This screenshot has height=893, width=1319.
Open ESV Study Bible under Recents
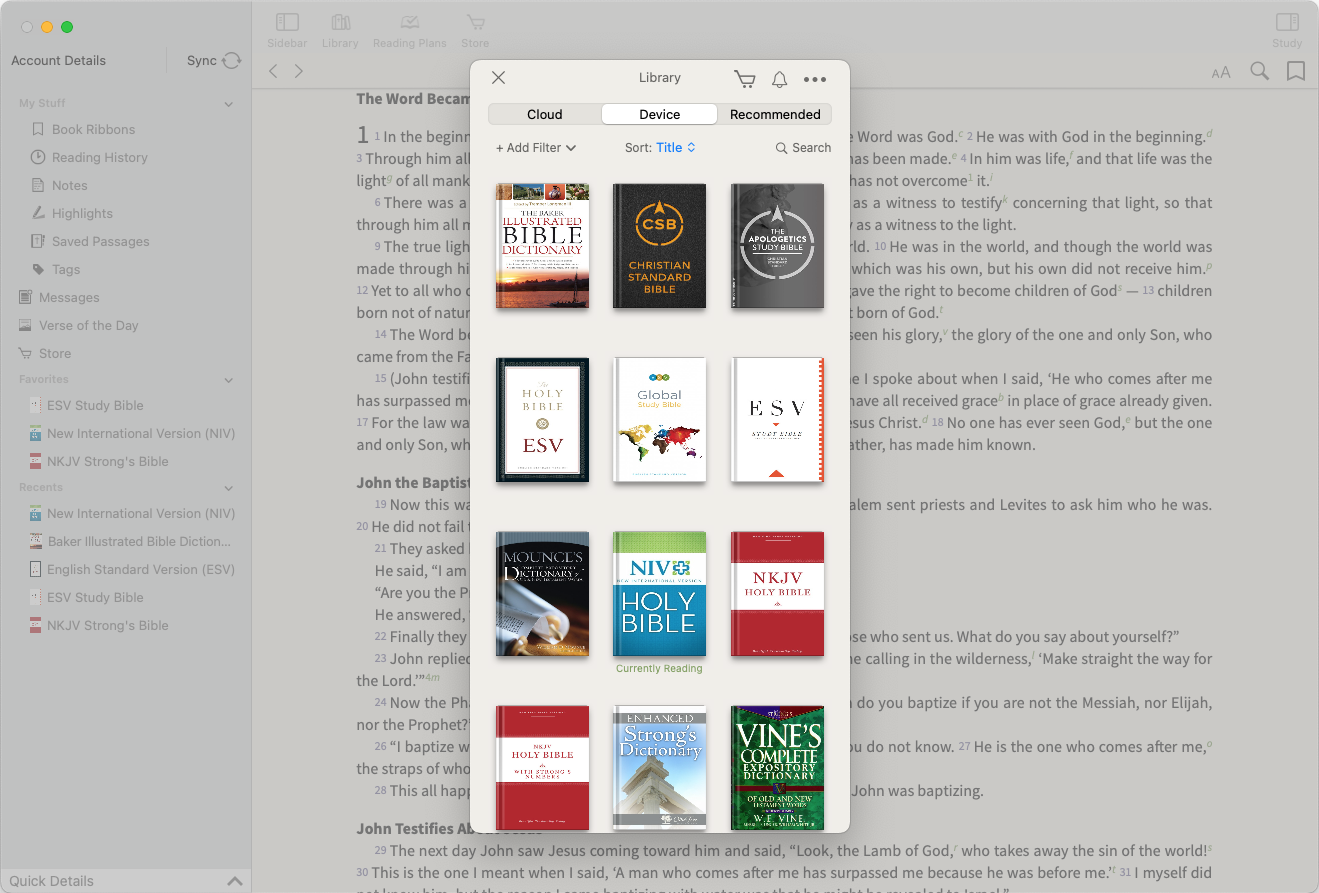(x=95, y=597)
